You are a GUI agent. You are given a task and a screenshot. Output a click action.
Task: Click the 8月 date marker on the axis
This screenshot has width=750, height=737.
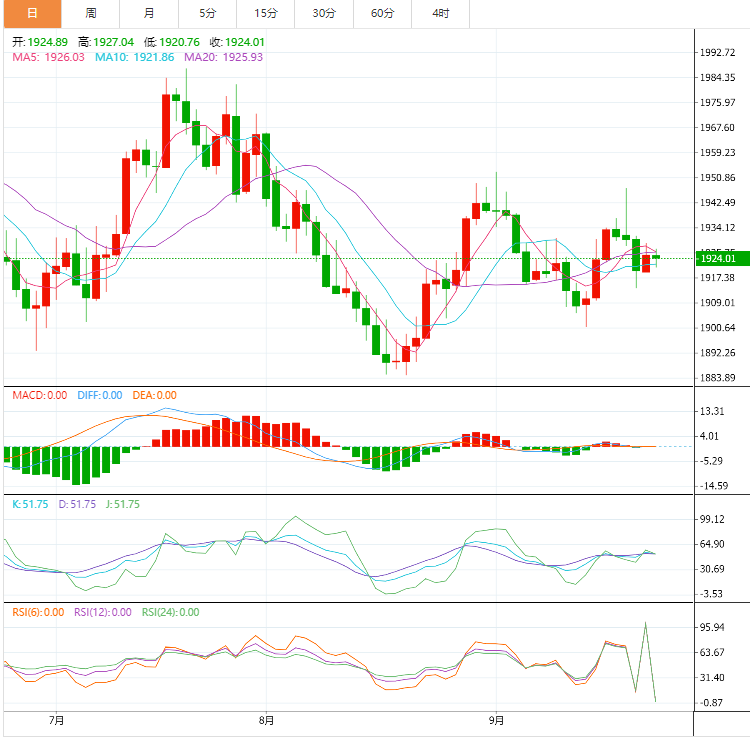pyautogui.click(x=266, y=719)
